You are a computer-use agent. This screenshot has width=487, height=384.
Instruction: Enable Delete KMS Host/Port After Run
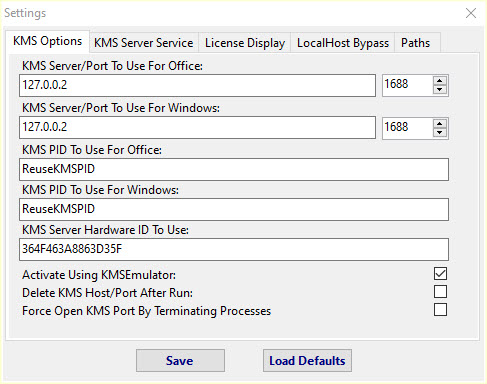pyautogui.click(x=440, y=292)
